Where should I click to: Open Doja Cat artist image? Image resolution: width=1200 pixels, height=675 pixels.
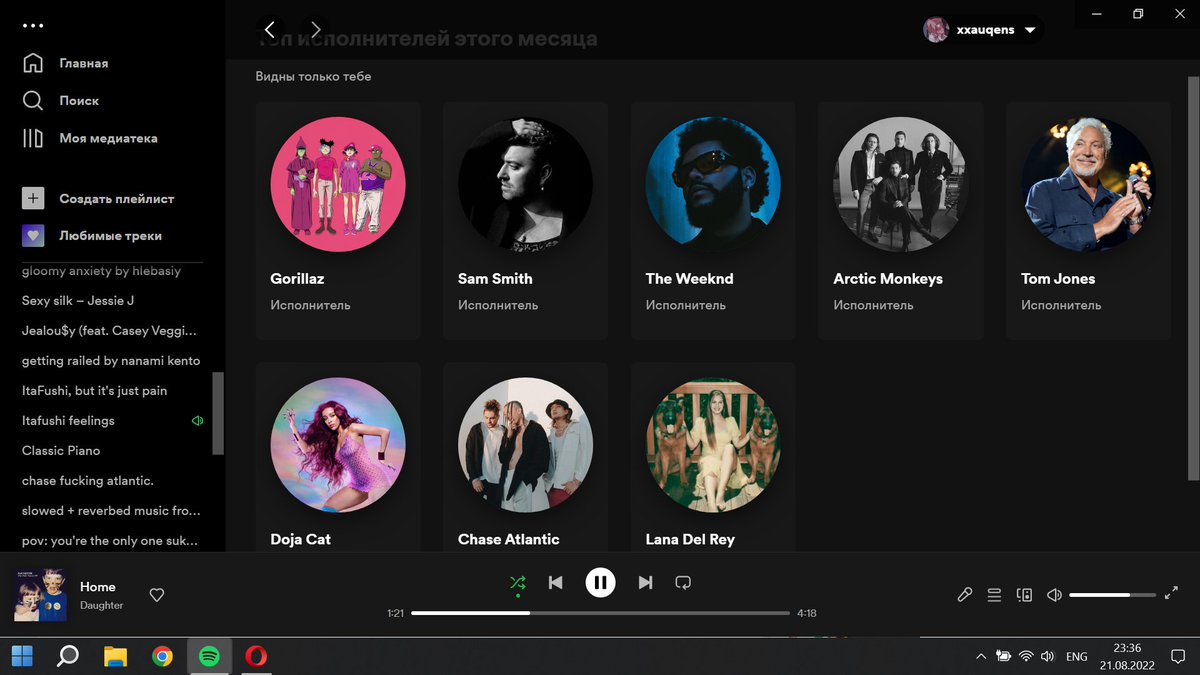coord(338,445)
